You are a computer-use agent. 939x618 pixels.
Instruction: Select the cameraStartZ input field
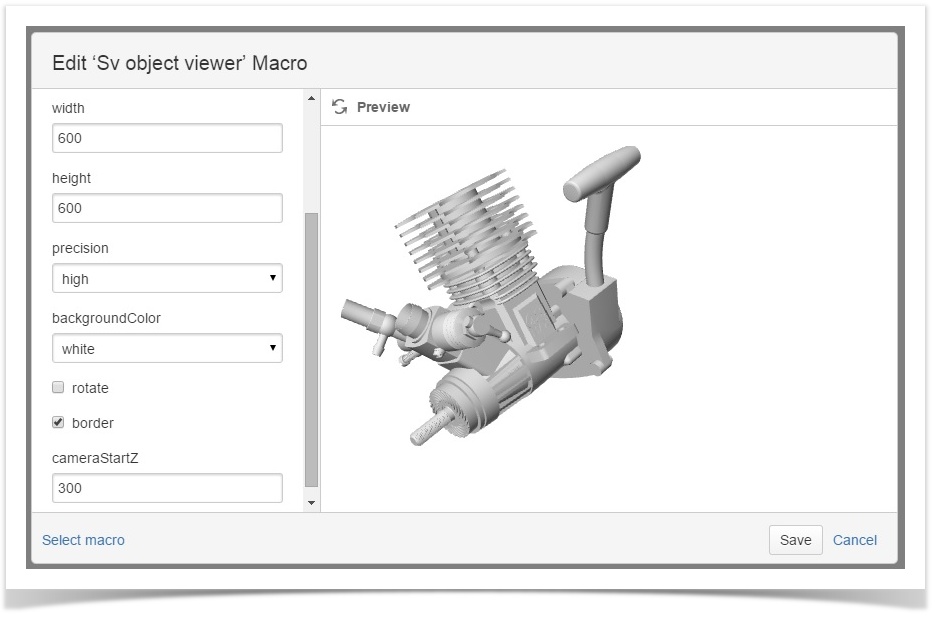pos(167,488)
